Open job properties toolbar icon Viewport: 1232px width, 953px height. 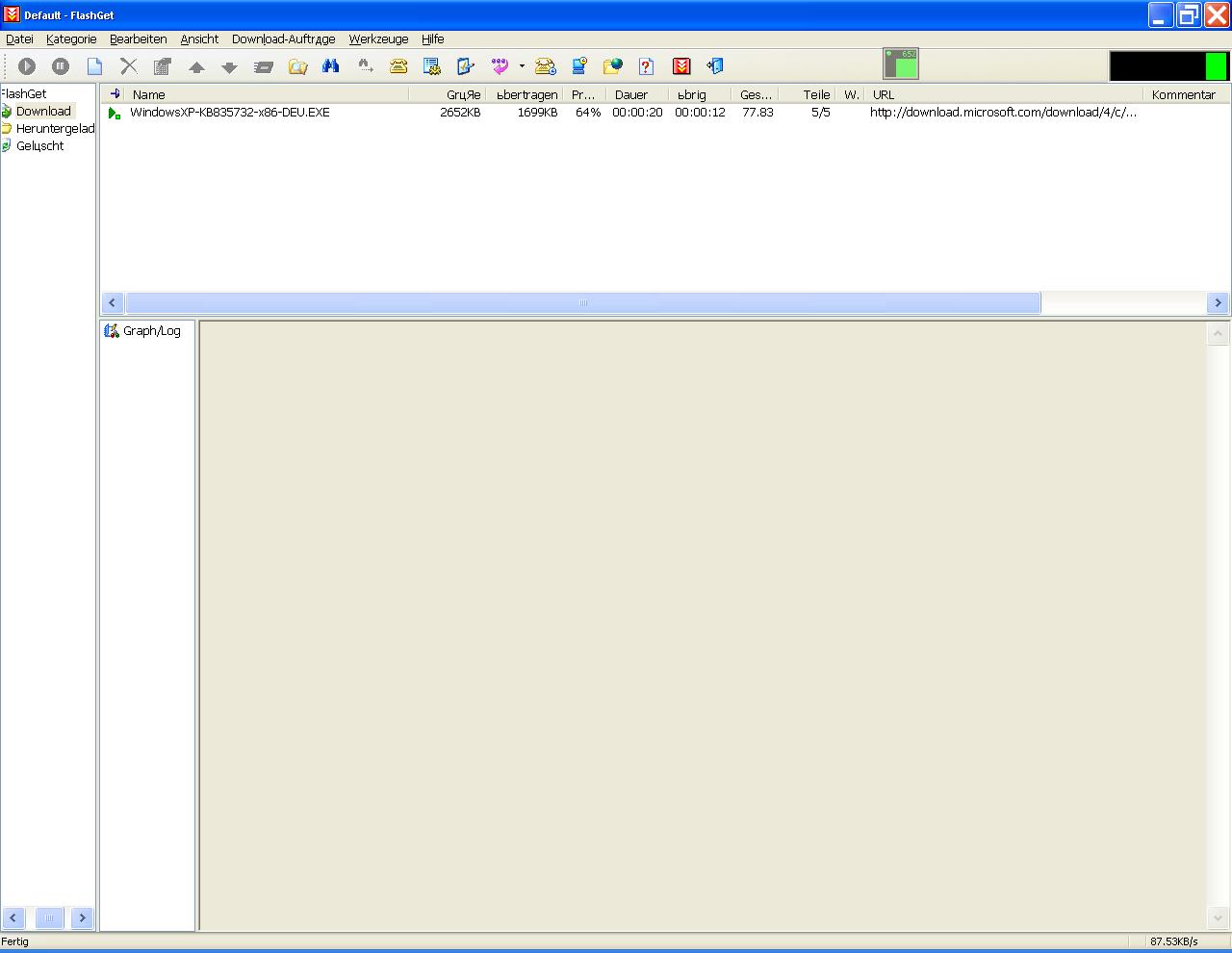click(163, 66)
